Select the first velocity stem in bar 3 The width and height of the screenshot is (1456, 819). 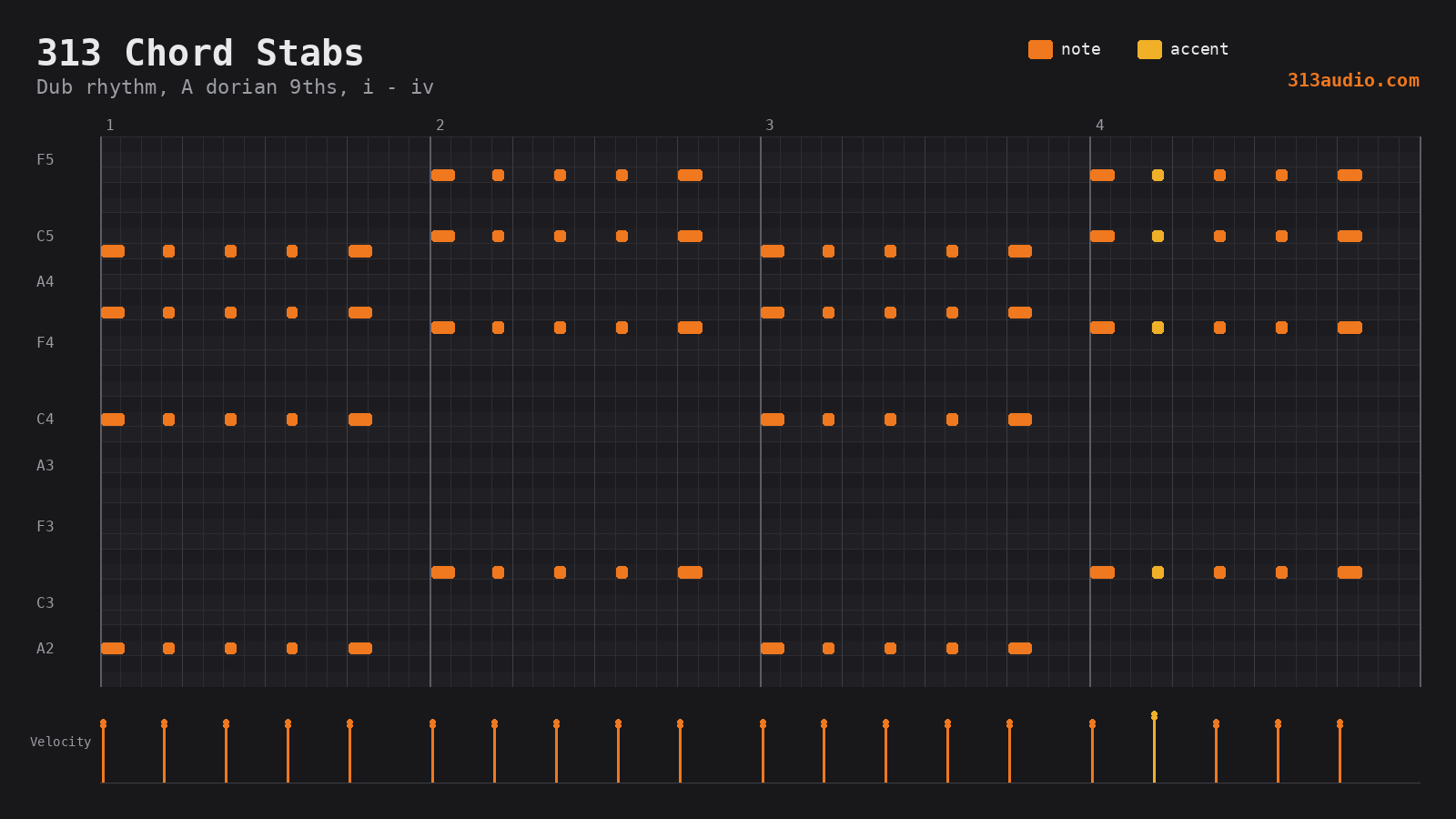[763, 751]
